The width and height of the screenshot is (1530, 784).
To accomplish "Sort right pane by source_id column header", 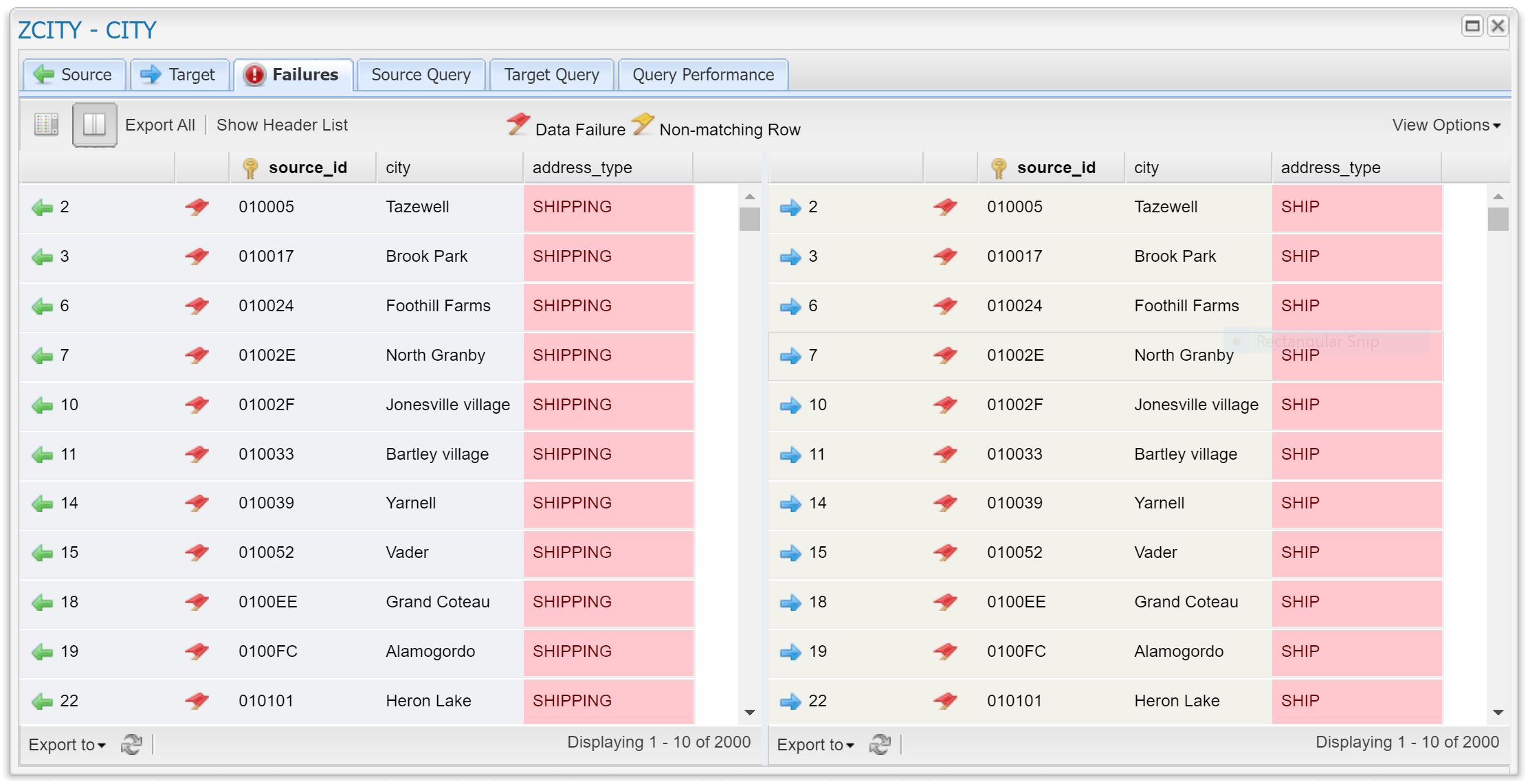I will click(x=1051, y=168).
